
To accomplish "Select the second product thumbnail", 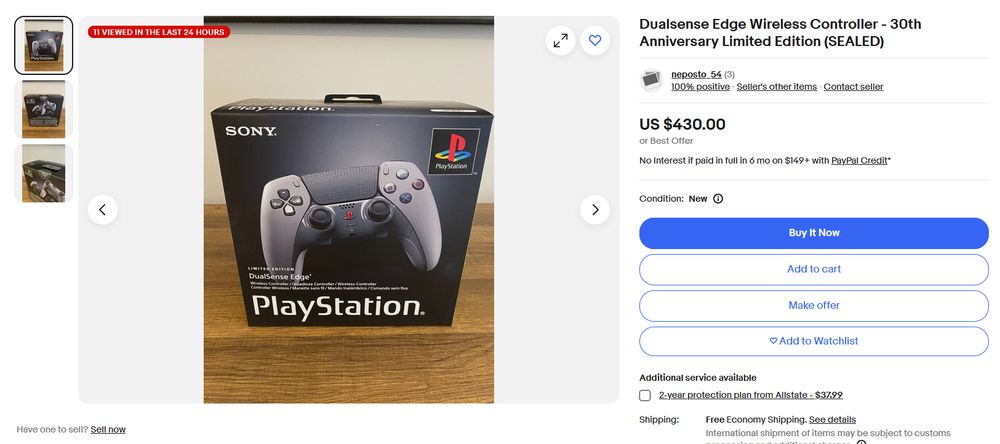I will [x=43, y=109].
